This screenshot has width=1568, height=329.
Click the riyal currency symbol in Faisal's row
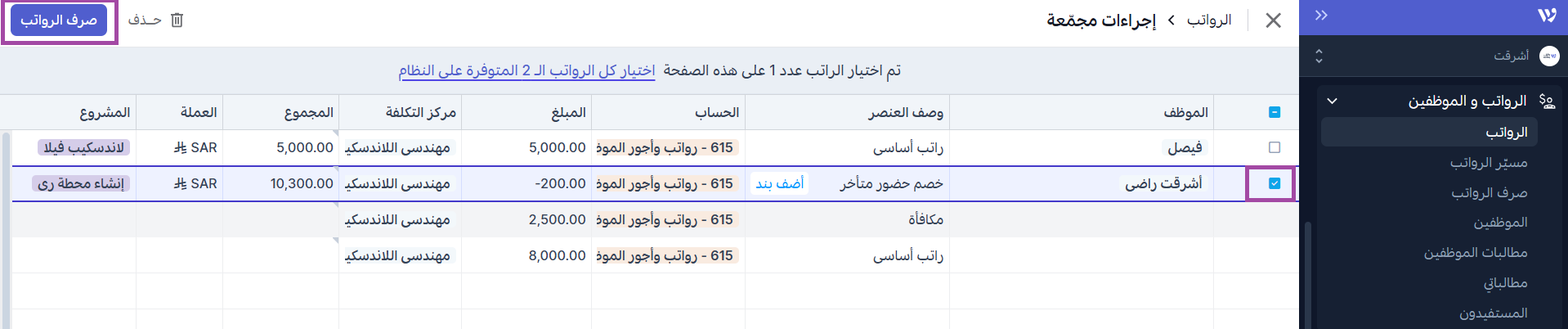[x=180, y=148]
